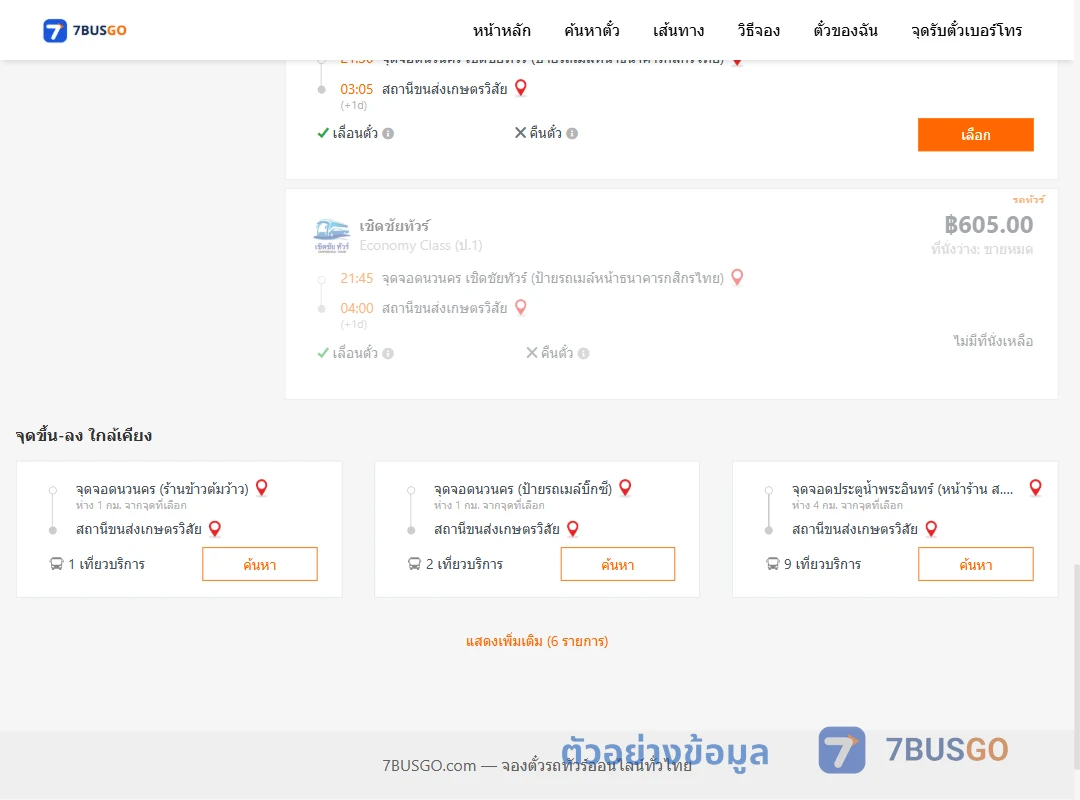Image resolution: width=1080 pixels, height=800 pixels.
Task: Click the เชิดชัยทัวร์ operator name
Action: 395,225
